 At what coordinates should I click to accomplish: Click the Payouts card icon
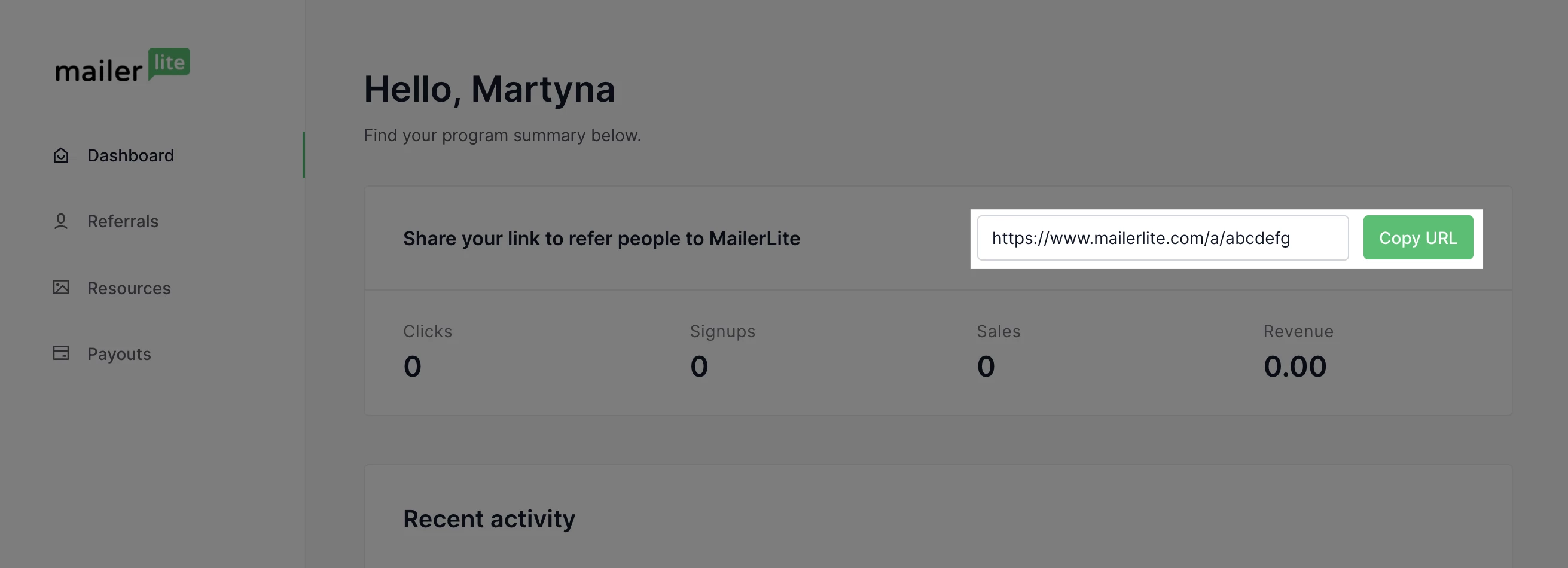pos(61,353)
